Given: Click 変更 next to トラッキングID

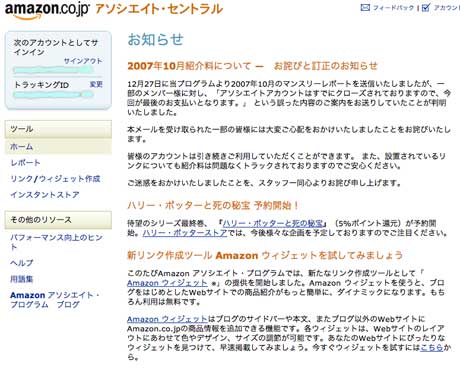Looking at the screenshot, I should tap(96, 84).
